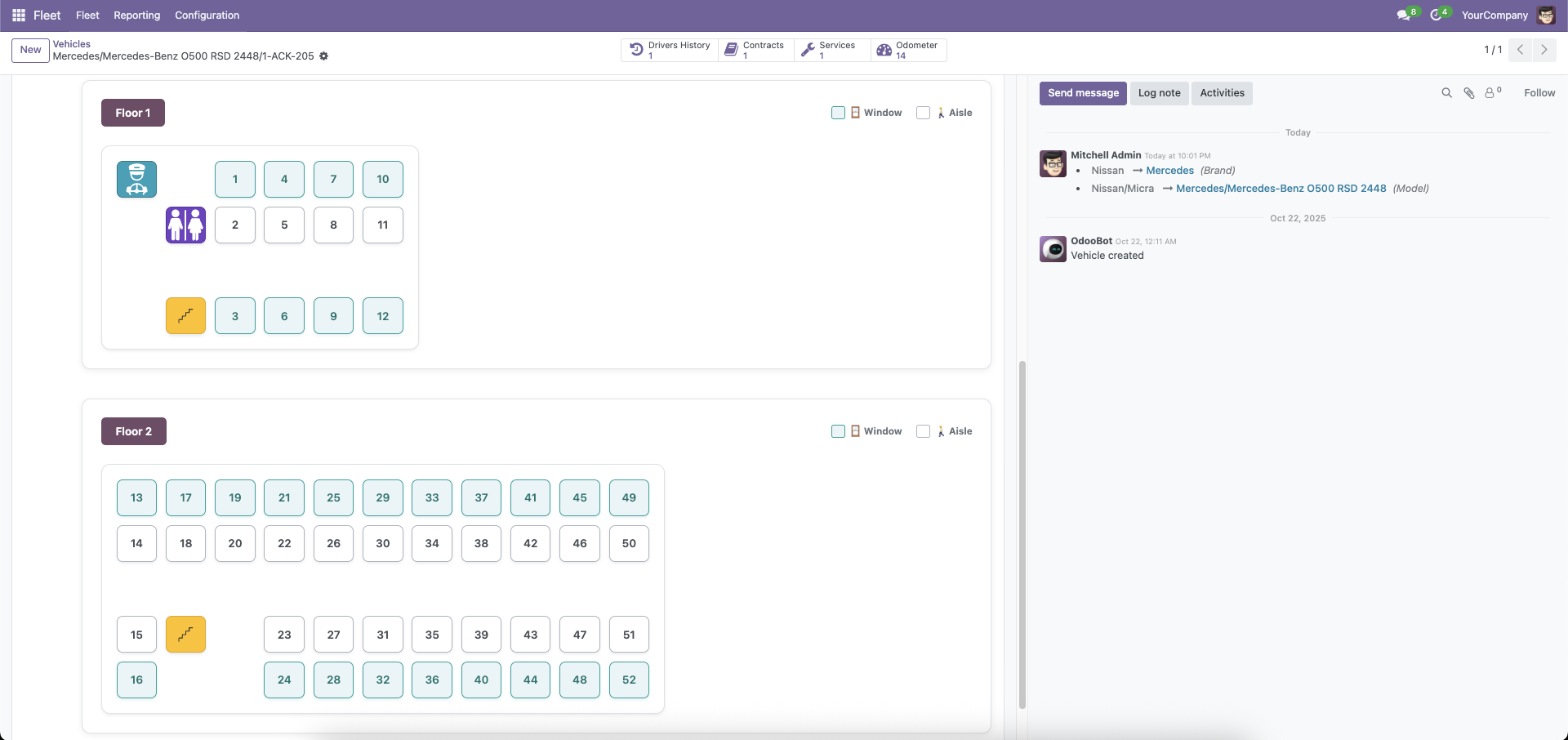
Task: Show followers icon in chatter
Action: (x=1493, y=93)
